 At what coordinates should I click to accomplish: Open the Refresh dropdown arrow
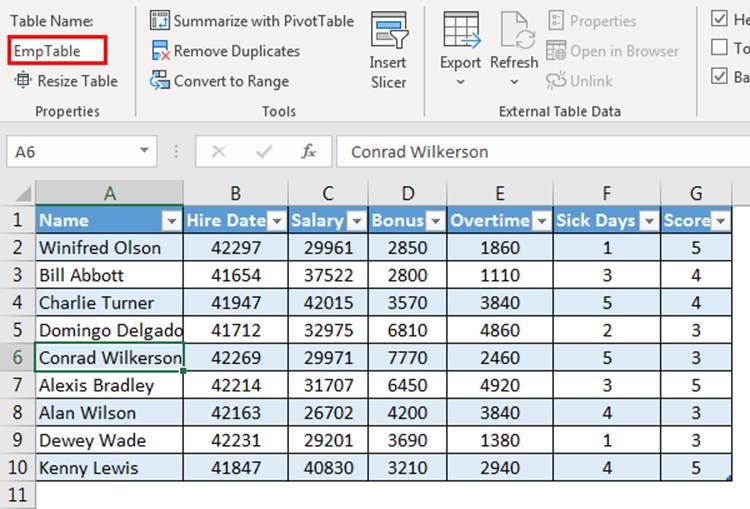[x=514, y=82]
